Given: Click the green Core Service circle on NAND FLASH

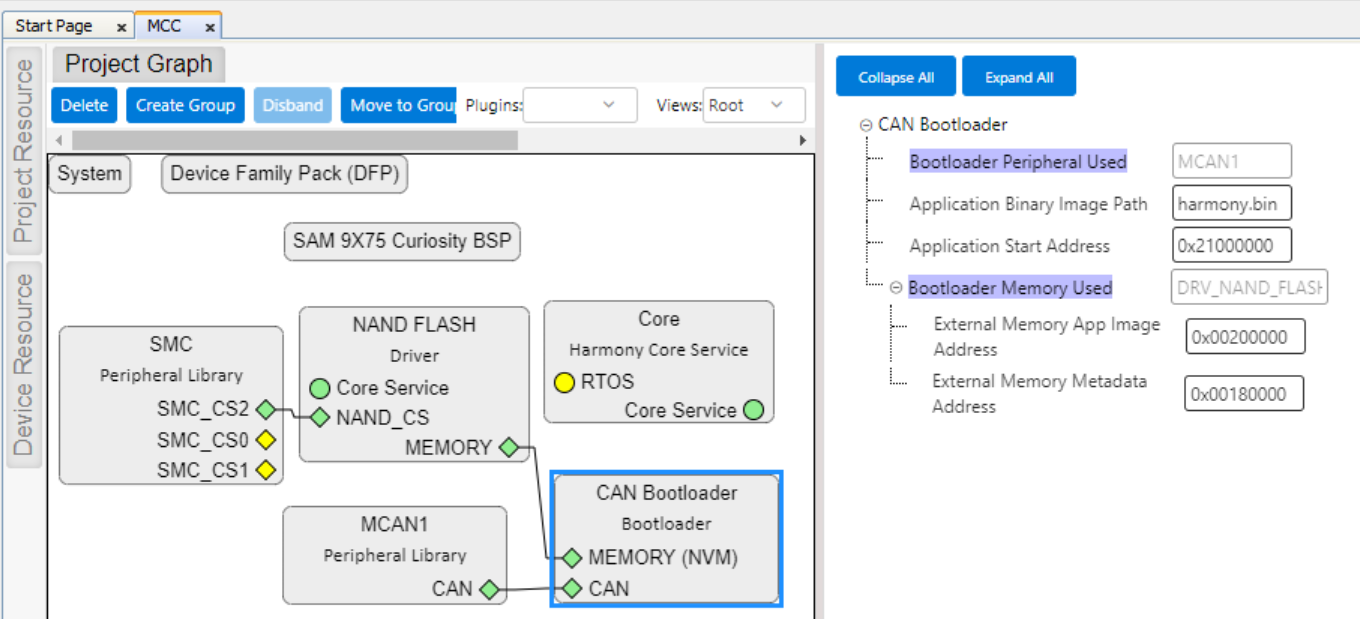Looking at the screenshot, I should (320, 387).
